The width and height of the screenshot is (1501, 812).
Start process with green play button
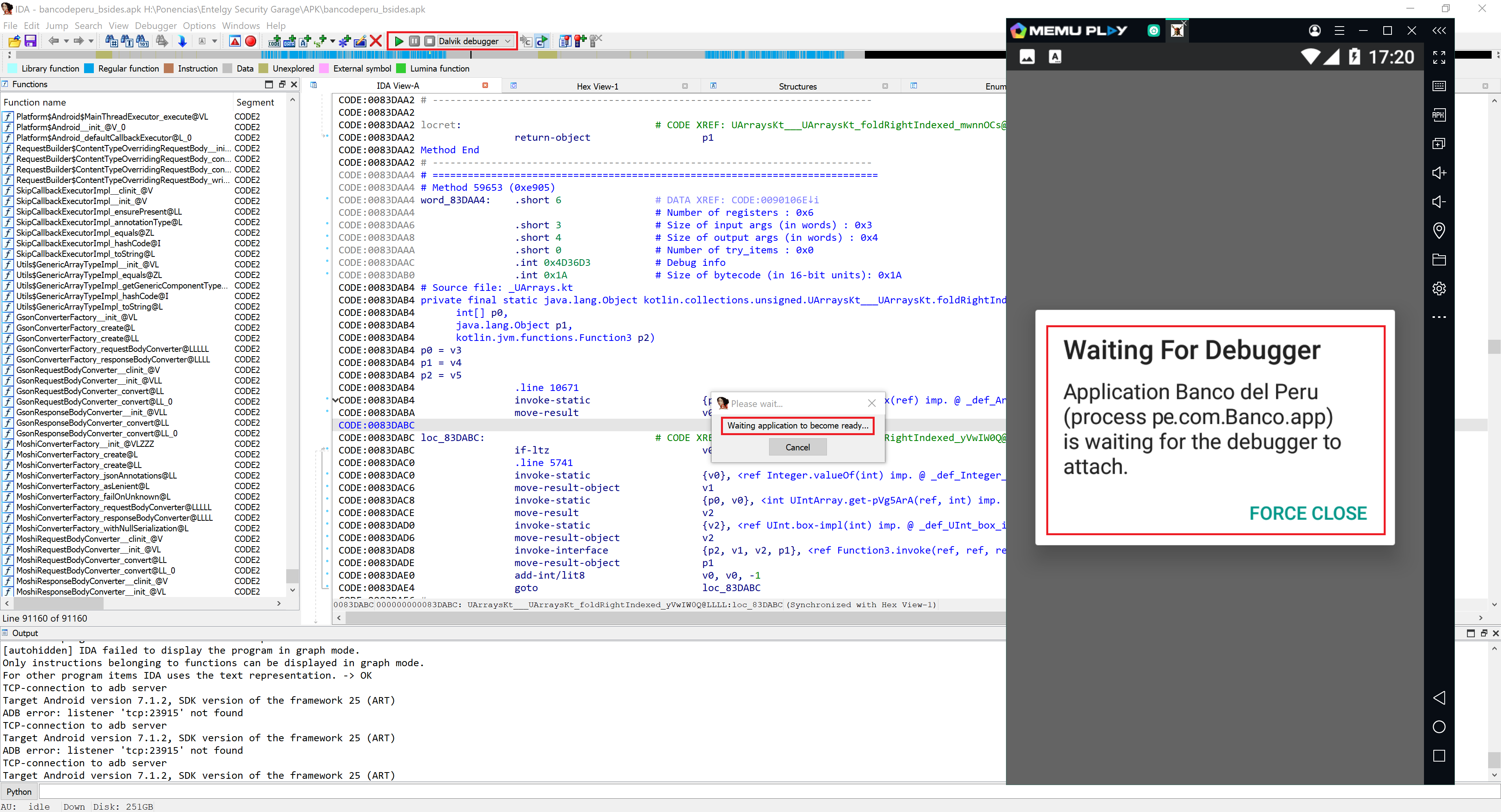tap(399, 41)
